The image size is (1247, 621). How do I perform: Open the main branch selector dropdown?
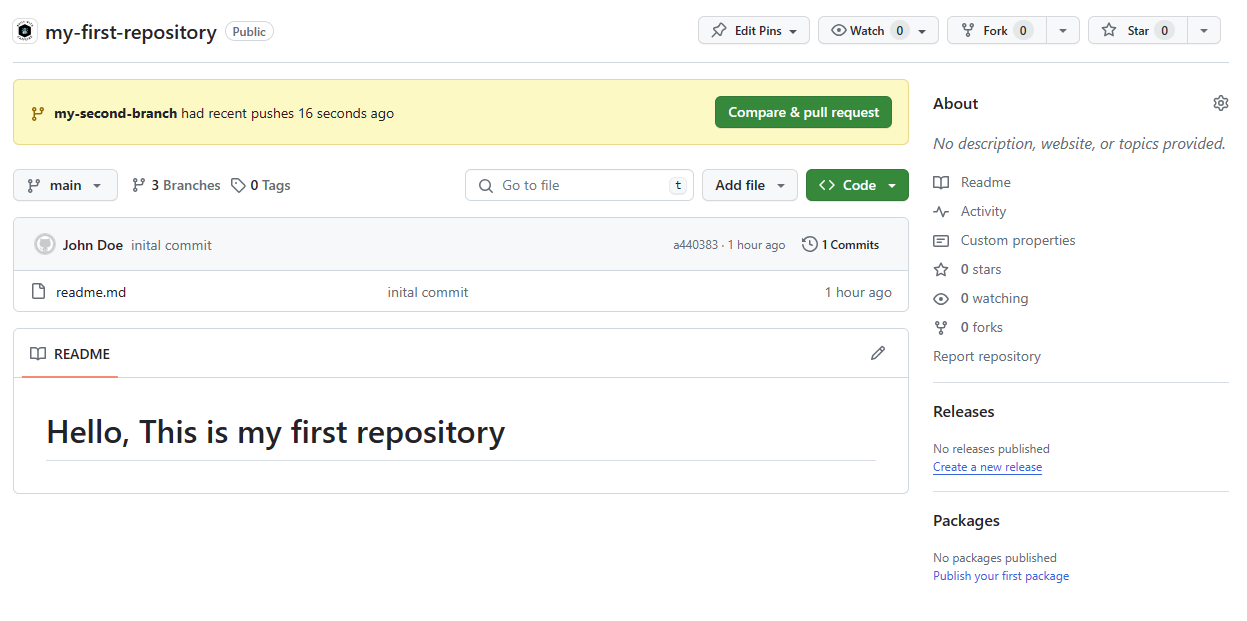[65, 185]
